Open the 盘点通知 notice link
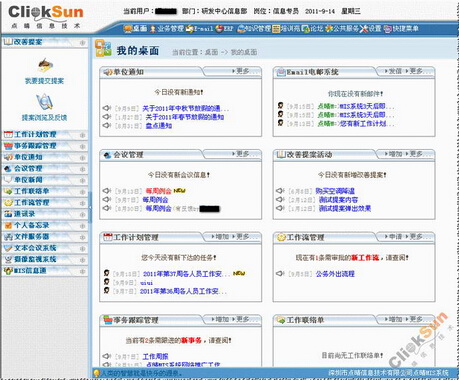The width and height of the screenshot is (459, 380). click(159, 126)
